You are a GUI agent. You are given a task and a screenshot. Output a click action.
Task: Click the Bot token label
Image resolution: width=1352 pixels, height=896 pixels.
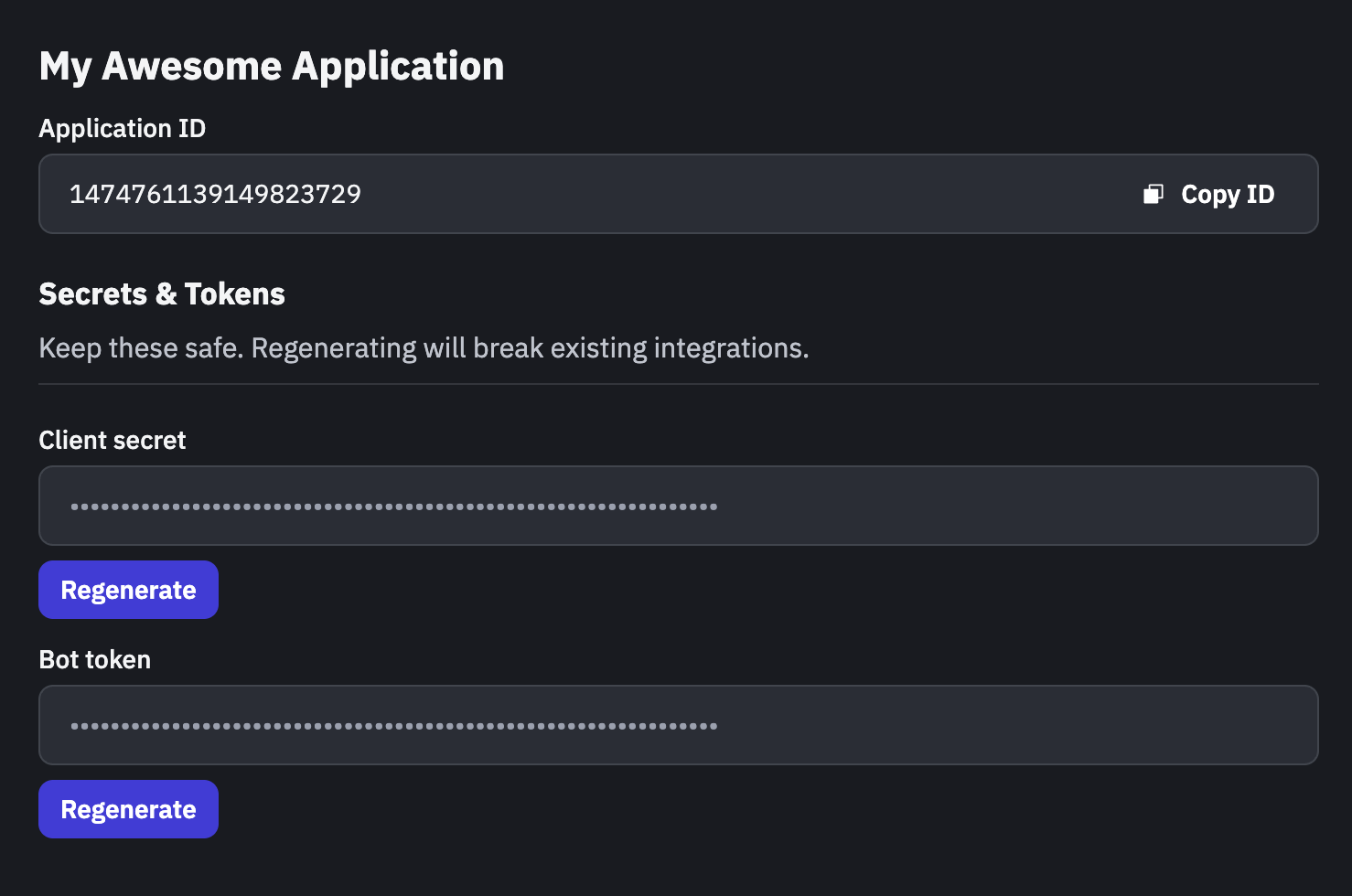click(95, 660)
